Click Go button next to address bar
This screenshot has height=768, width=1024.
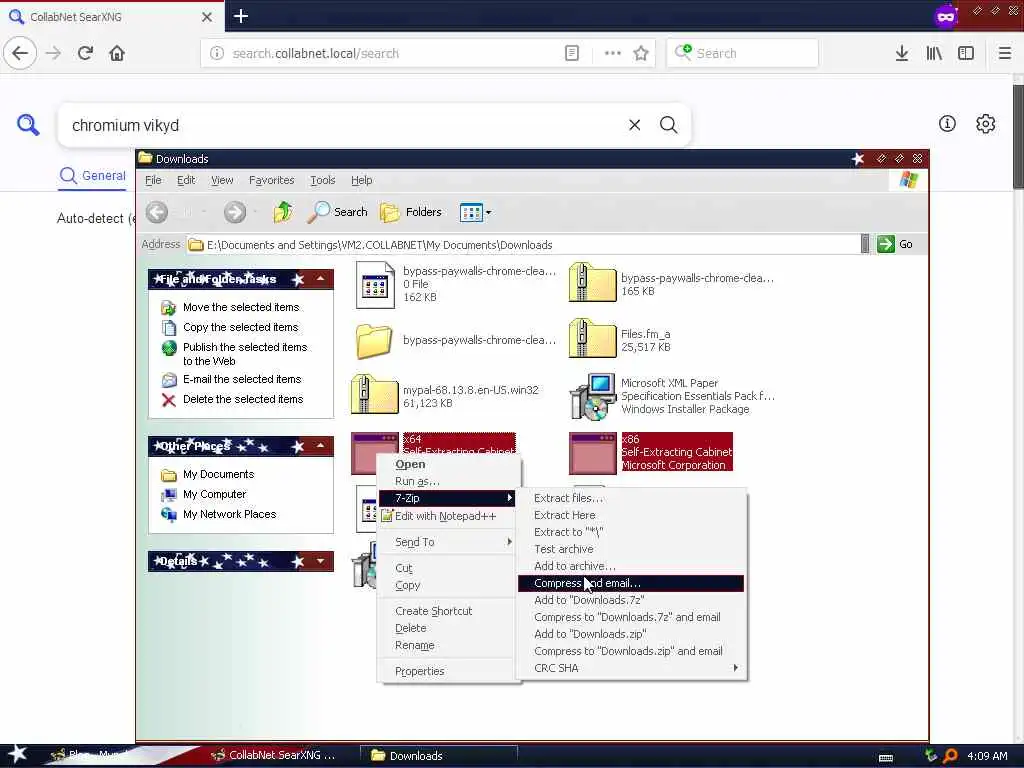pyautogui.click(x=895, y=244)
